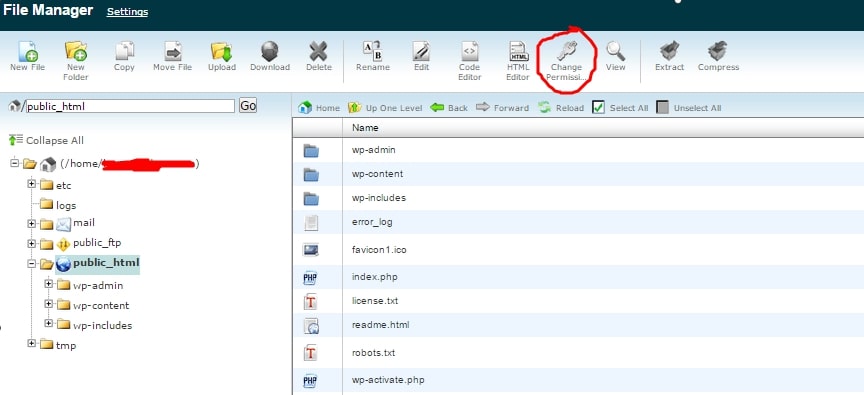Click the license.txt text file icon

311,302
